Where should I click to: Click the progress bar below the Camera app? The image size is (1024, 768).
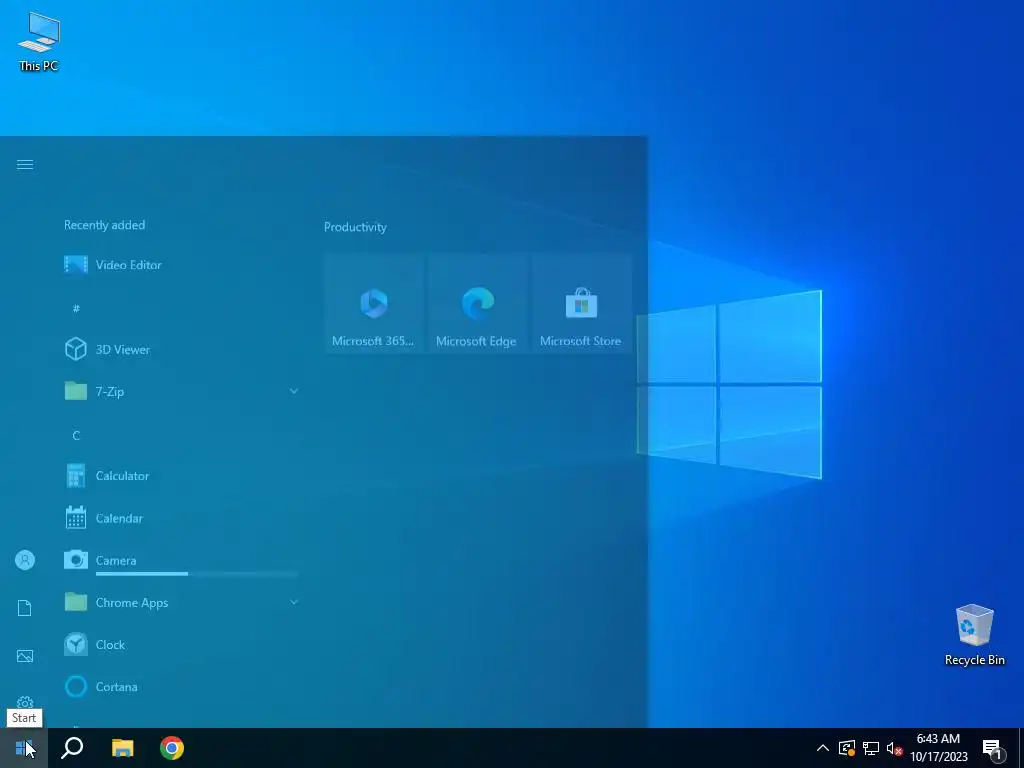pyautogui.click(x=197, y=574)
